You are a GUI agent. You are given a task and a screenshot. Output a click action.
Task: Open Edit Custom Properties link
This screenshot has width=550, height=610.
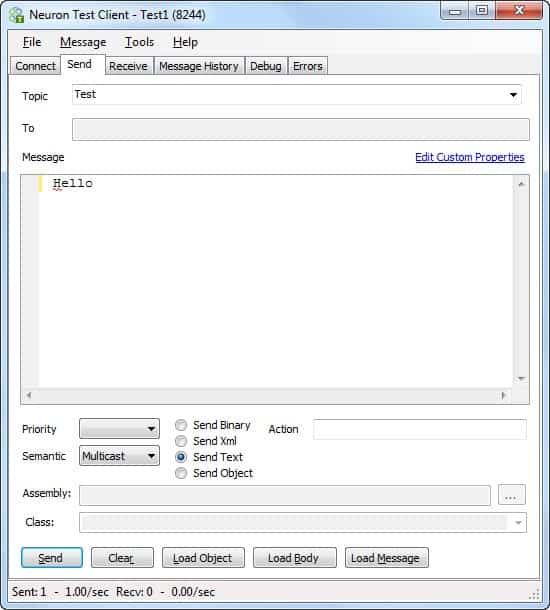pos(469,157)
